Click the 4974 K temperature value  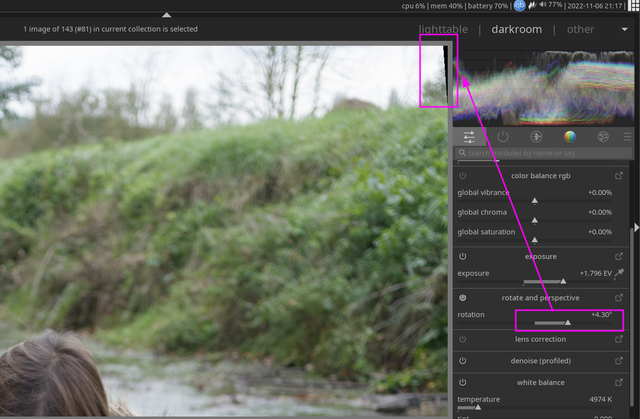click(600, 399)
